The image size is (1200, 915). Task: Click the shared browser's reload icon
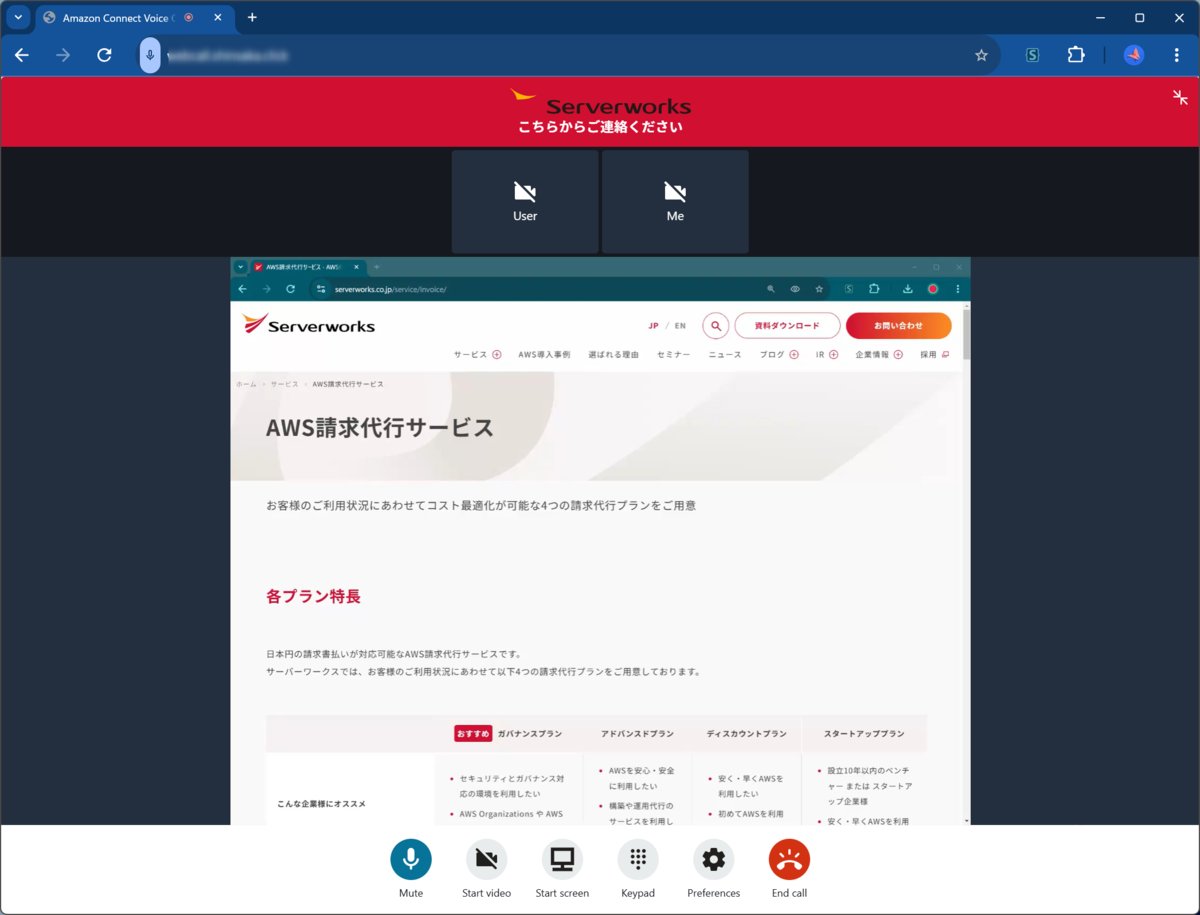tap(290, 289)
